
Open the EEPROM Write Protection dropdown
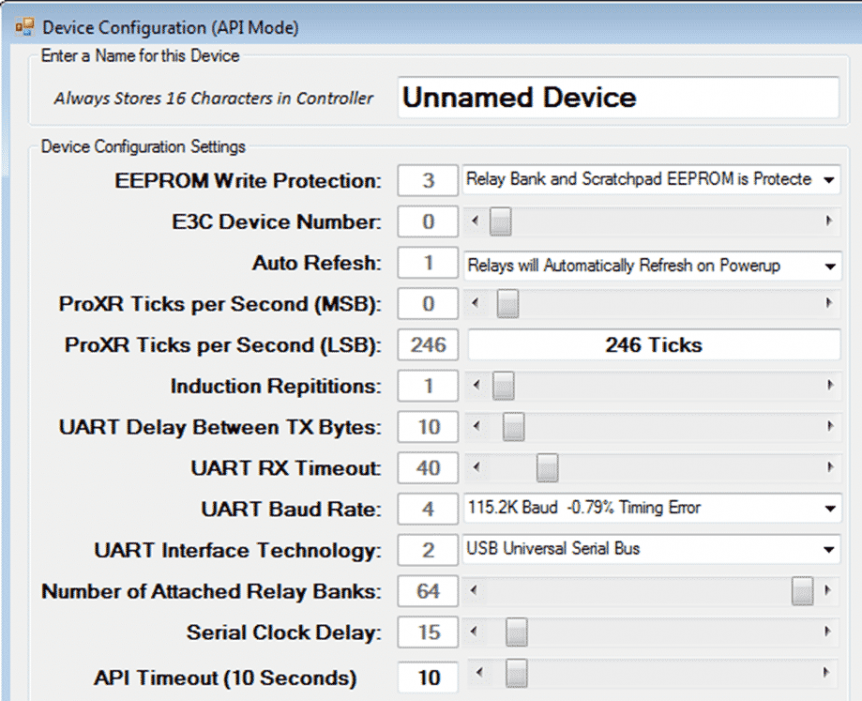coord(828,181)
